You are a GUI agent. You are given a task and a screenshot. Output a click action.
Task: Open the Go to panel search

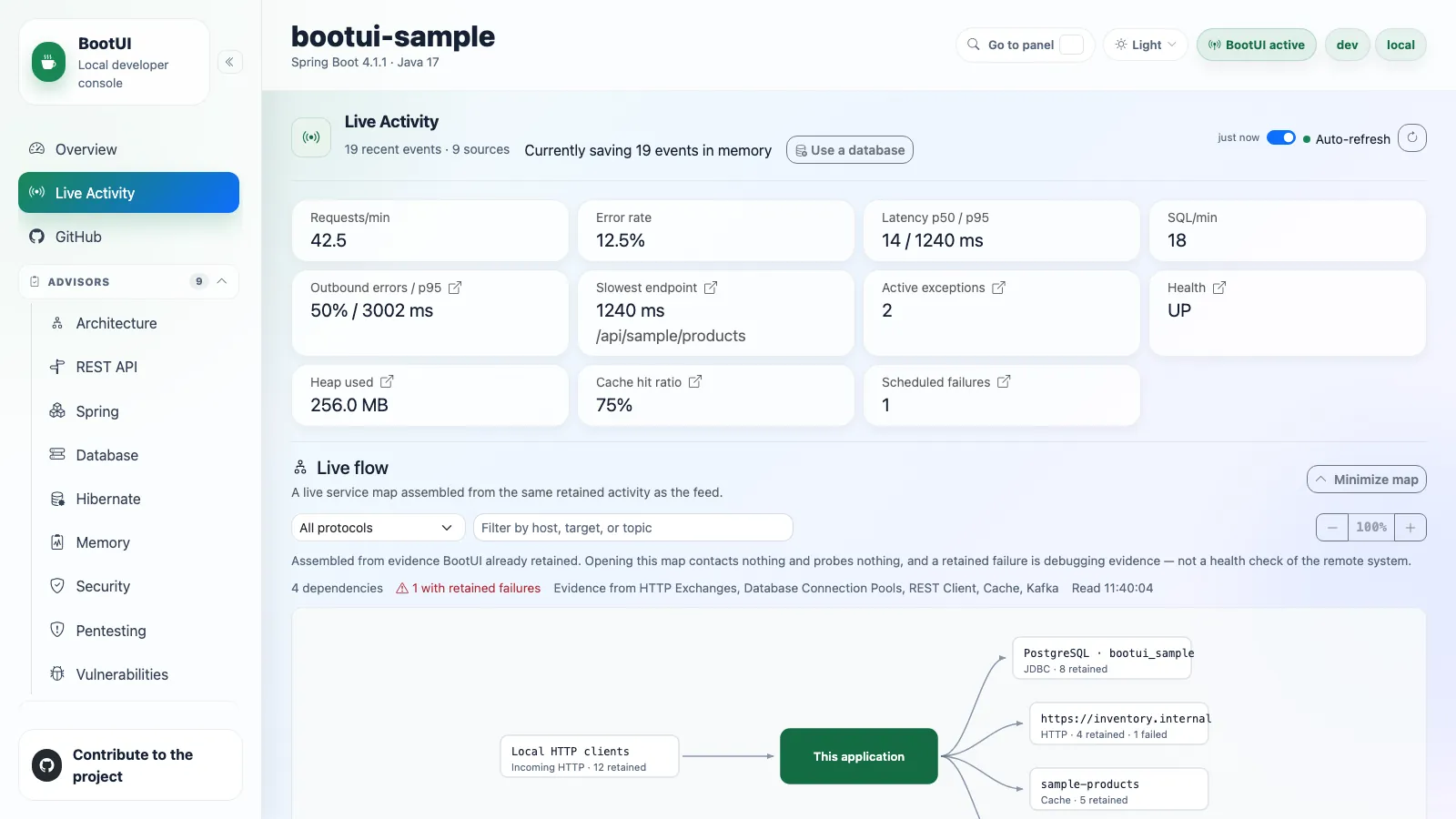(x=1026, y=45)
